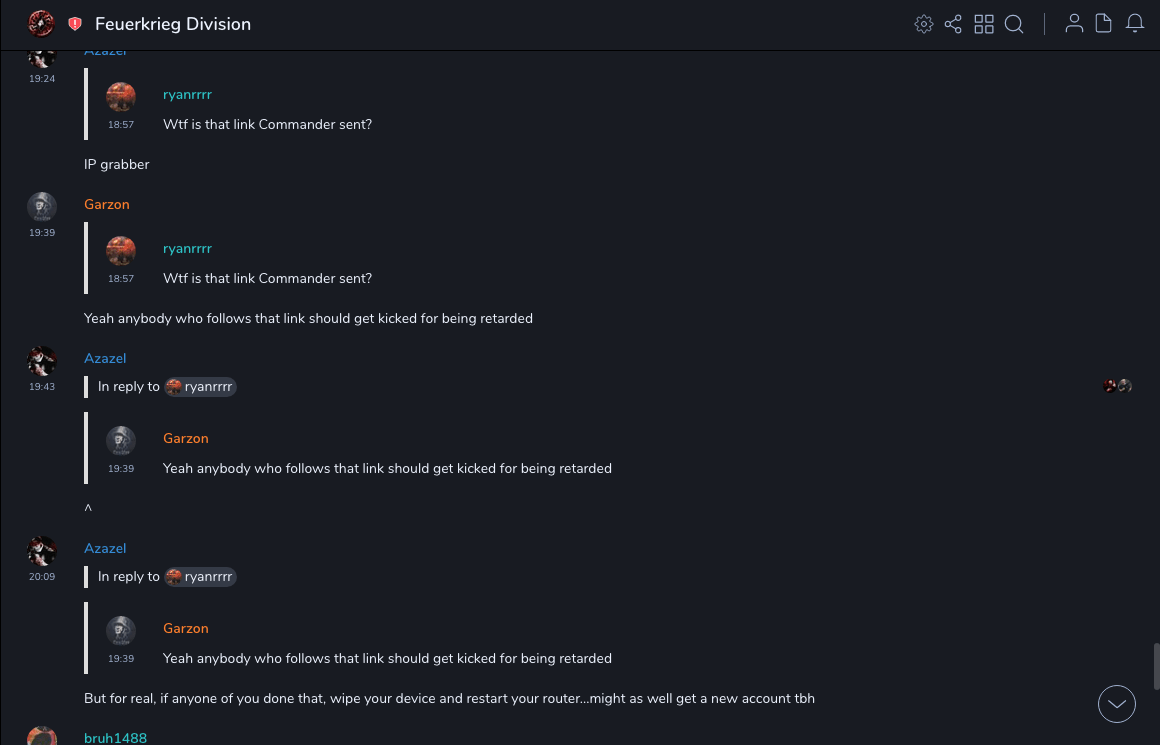Click Azazel's name on 19:43 message
The height and width of the screenshot is (745, 1160).
click(x=105, y=358)
